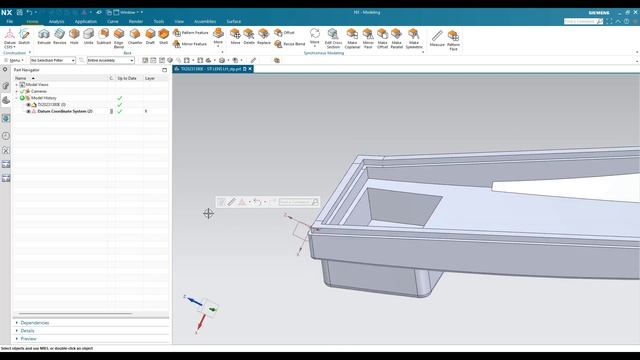640x360 pixels.
Task: Open the Menu dropdown button
Action: pyautogui.click(x=13, y=60)
